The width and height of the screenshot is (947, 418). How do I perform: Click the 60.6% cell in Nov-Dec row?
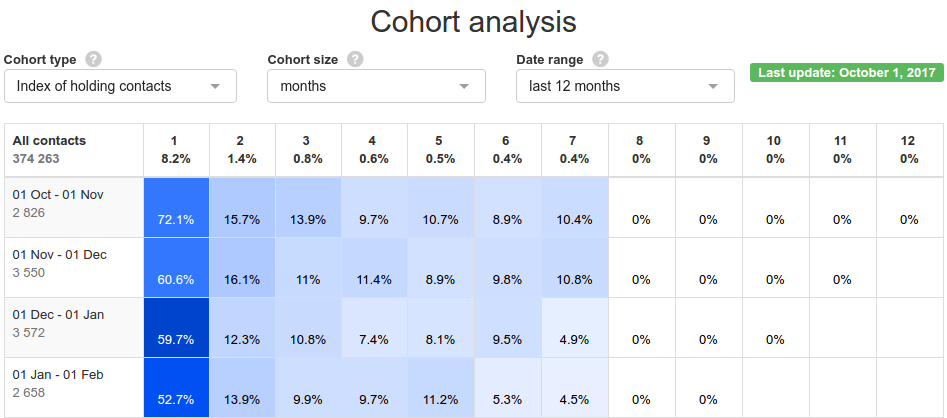point(176,268)
